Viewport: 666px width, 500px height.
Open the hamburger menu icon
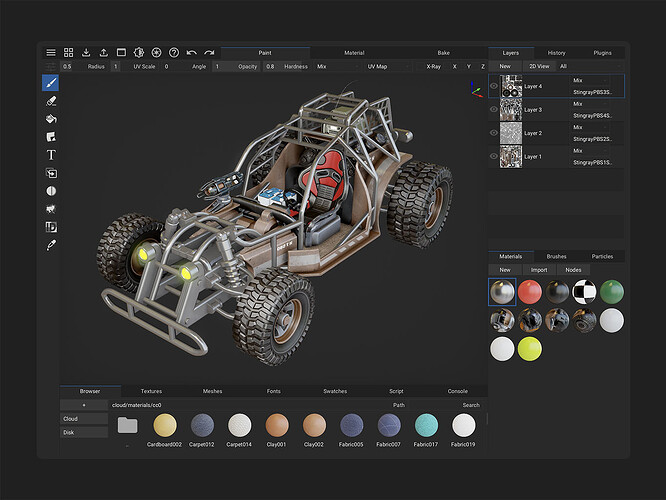(51, 53)
